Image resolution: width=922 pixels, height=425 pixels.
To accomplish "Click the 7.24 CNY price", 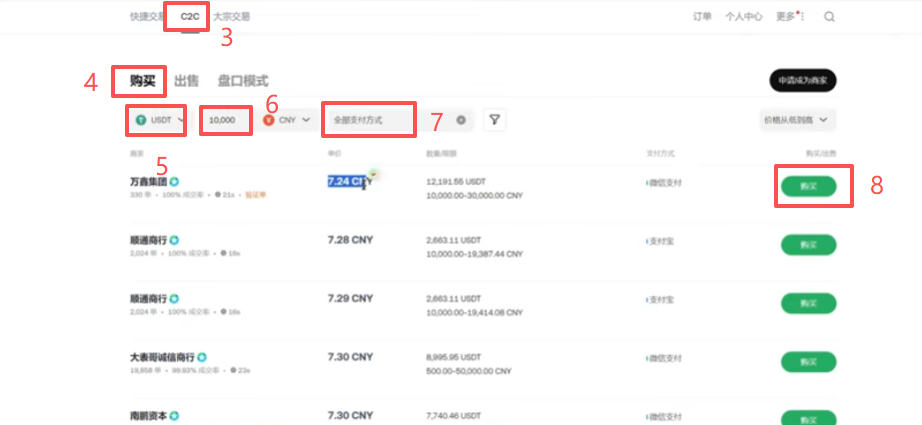I will coord(350,182).
